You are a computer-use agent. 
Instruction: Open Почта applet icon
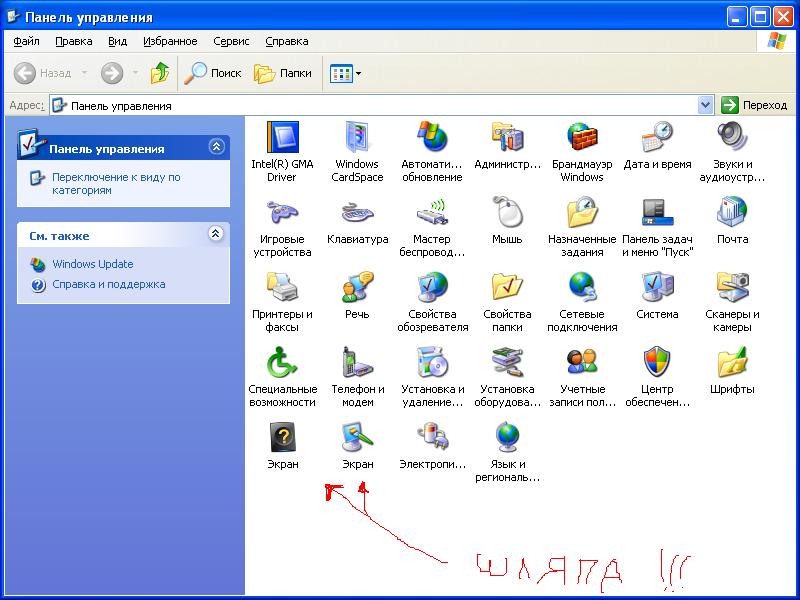coord(732,213)
